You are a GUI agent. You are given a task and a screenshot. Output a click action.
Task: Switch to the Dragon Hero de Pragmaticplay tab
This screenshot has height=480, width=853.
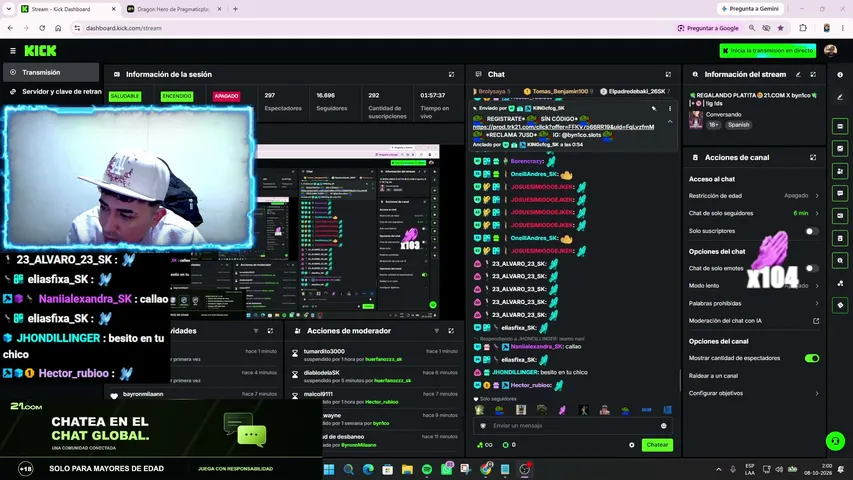[174, 9]
